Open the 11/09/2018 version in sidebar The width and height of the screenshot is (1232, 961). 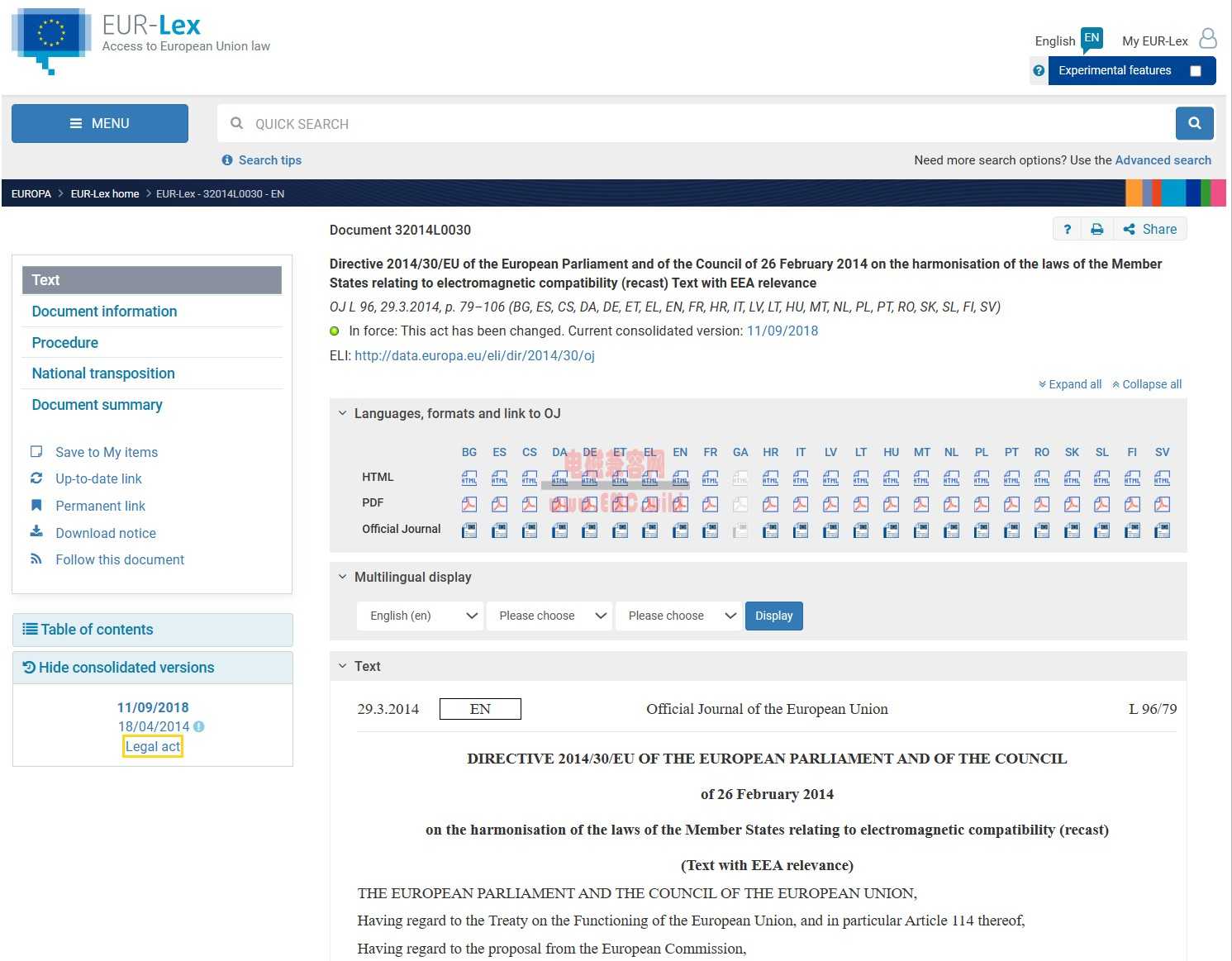click(x=153, y=707)
